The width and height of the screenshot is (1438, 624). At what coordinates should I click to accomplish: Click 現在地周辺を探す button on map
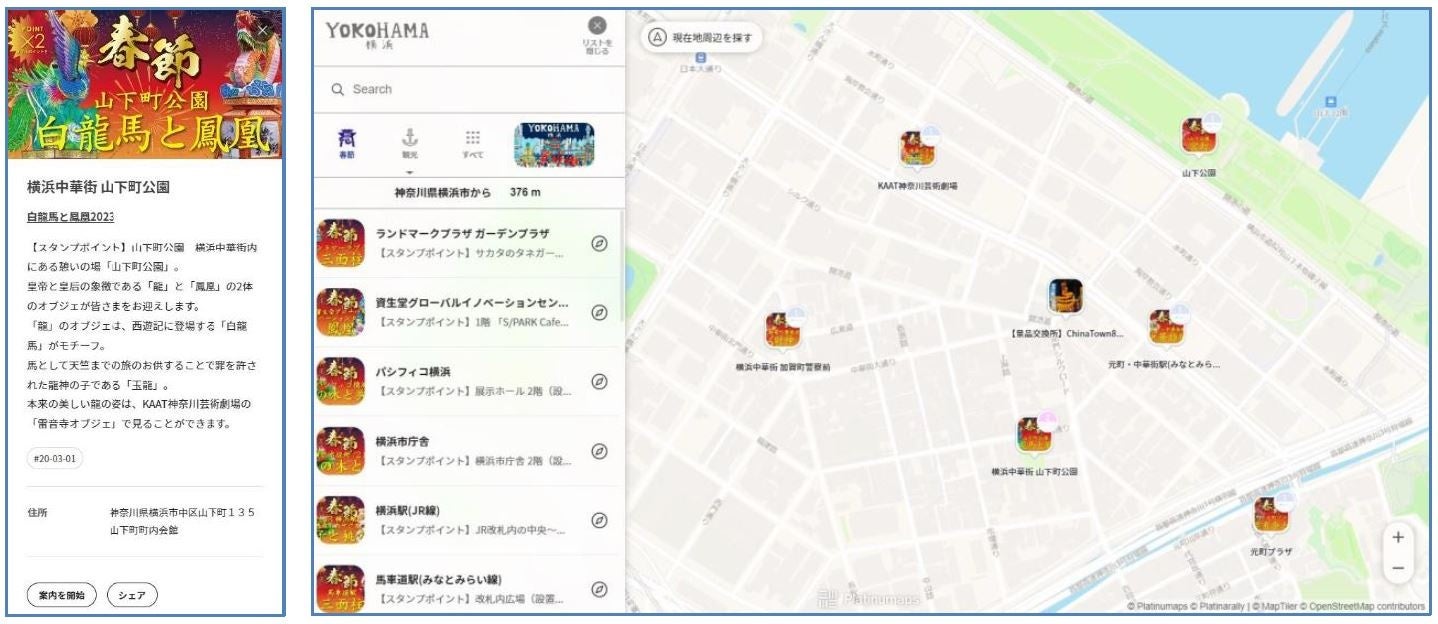[x=701, y=38]
